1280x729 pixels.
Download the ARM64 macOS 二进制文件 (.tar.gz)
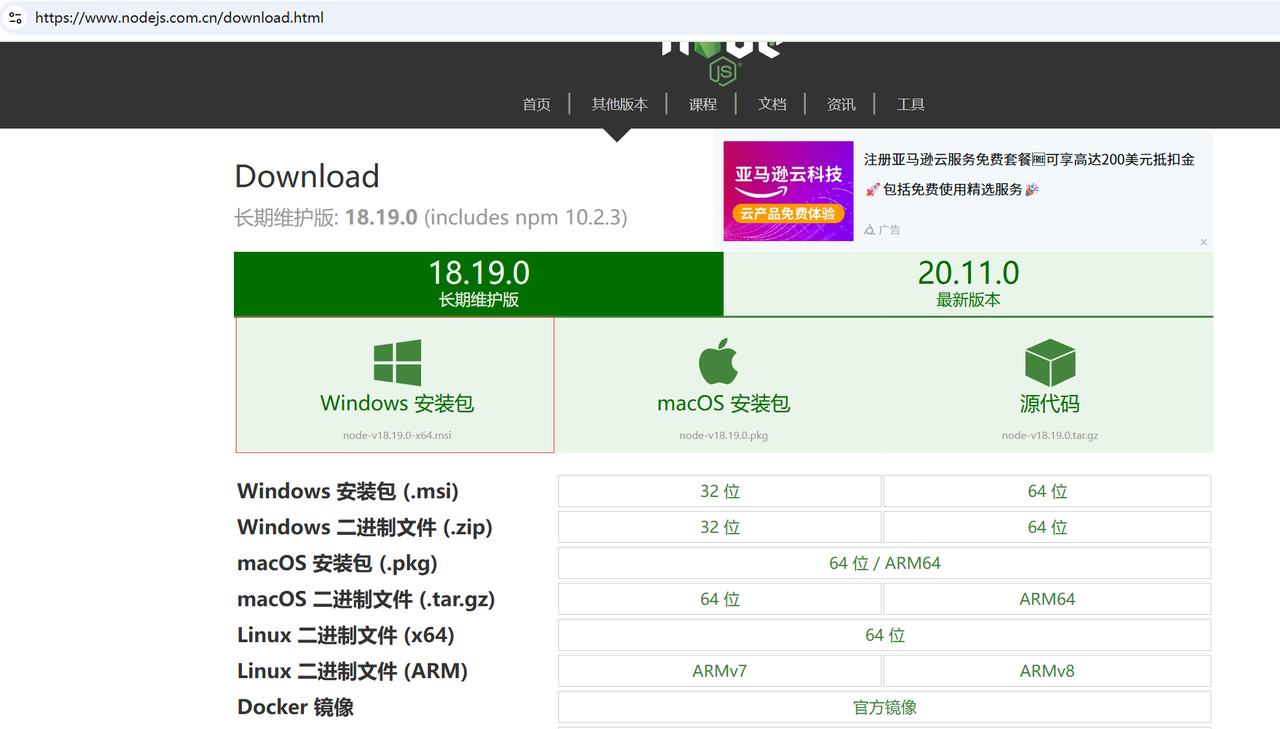click(x=1046, y=598)
